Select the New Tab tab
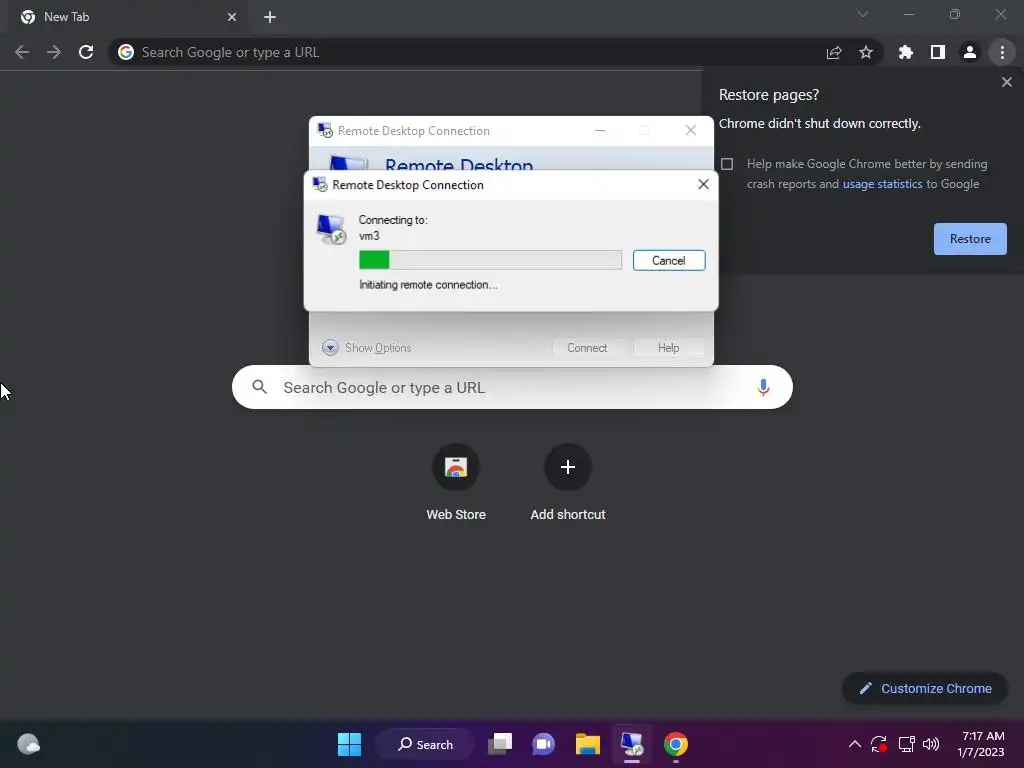This screenshot has height=768, width=1024. coord(128,17)
